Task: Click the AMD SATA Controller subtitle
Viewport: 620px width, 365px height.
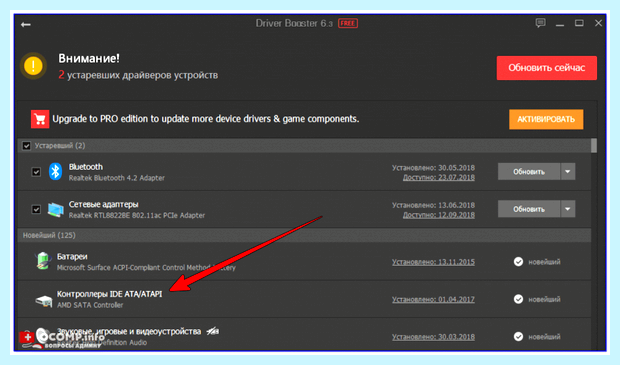Action: click(x=90, y=305)
